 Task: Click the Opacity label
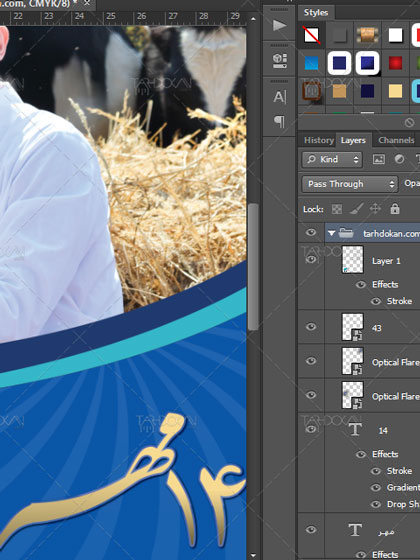412,183
